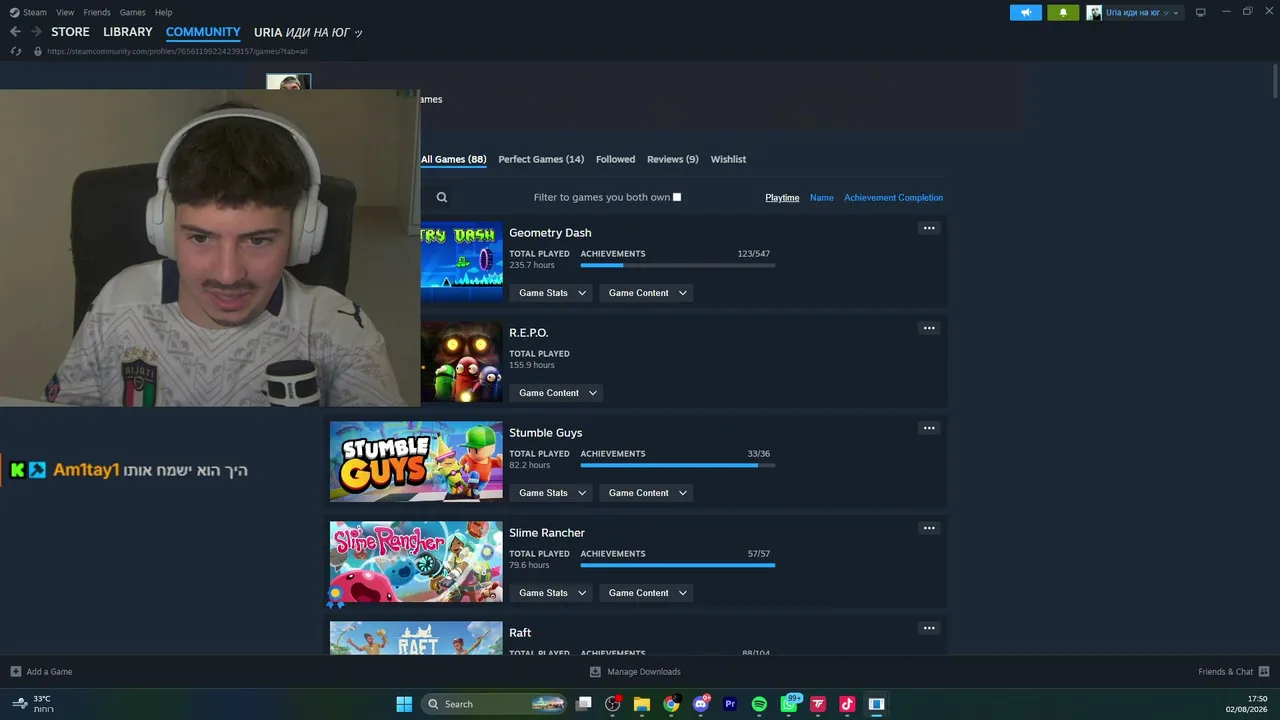The width and height of the screenshot is (1280, 720).
Task: Sort games by Name
Action: click(821, 197)
